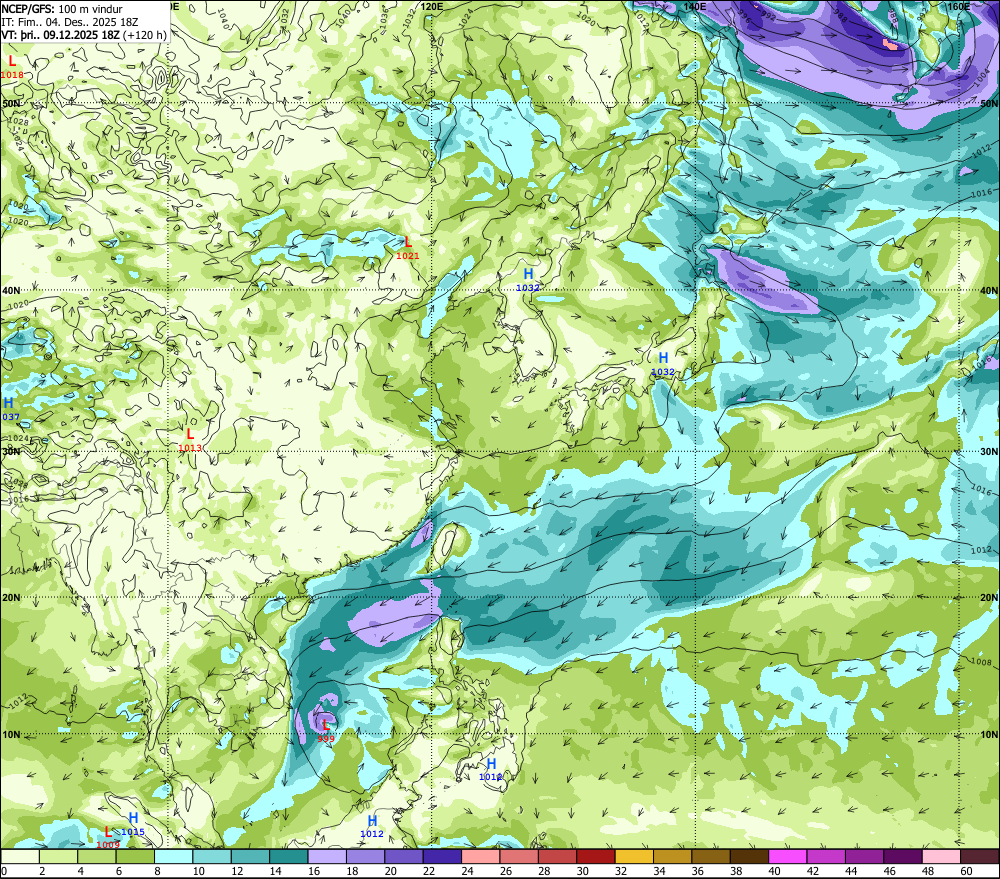Screen dimensions: 1000x879
Task: Click the 'IT: Fim.. 04. Des.. 2025 18Z' line
Action: pyautogui.click(x=70, y=22)
